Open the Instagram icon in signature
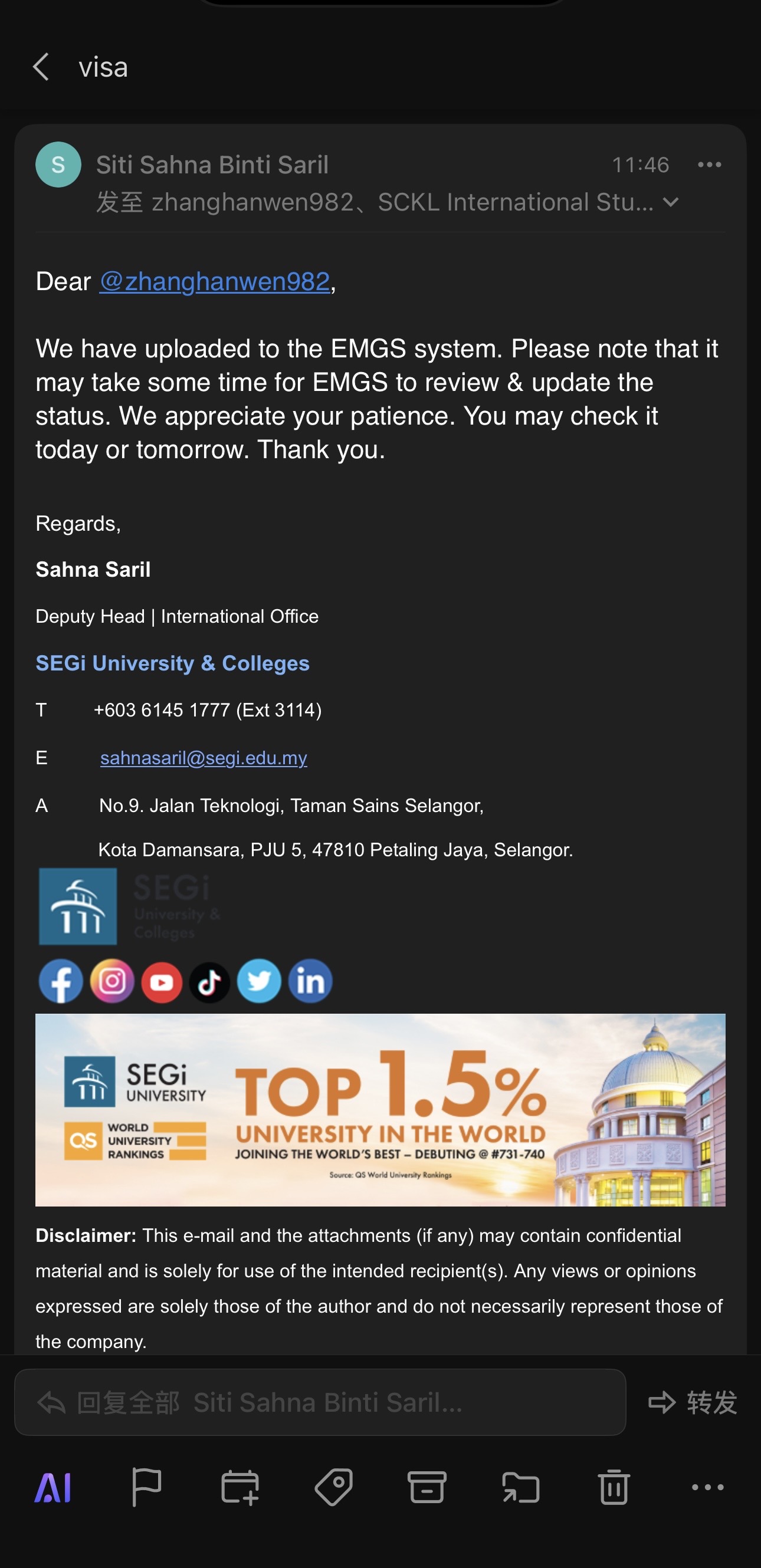Screen dimensions: 761x1568 [112, 981]
